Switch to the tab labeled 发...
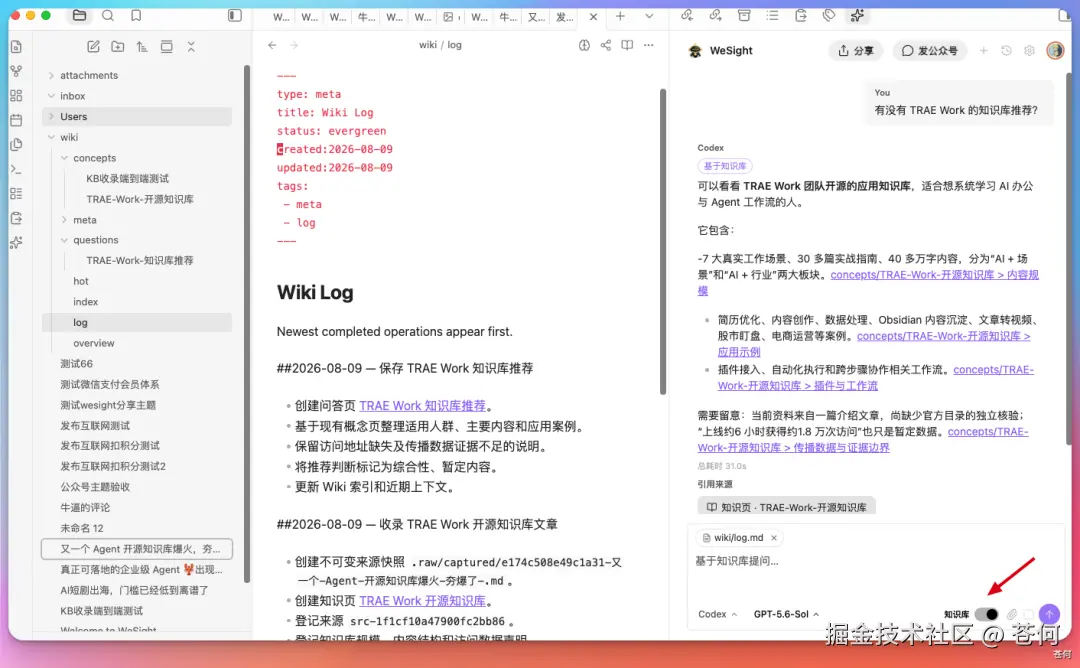 click(x=565, y=17)
